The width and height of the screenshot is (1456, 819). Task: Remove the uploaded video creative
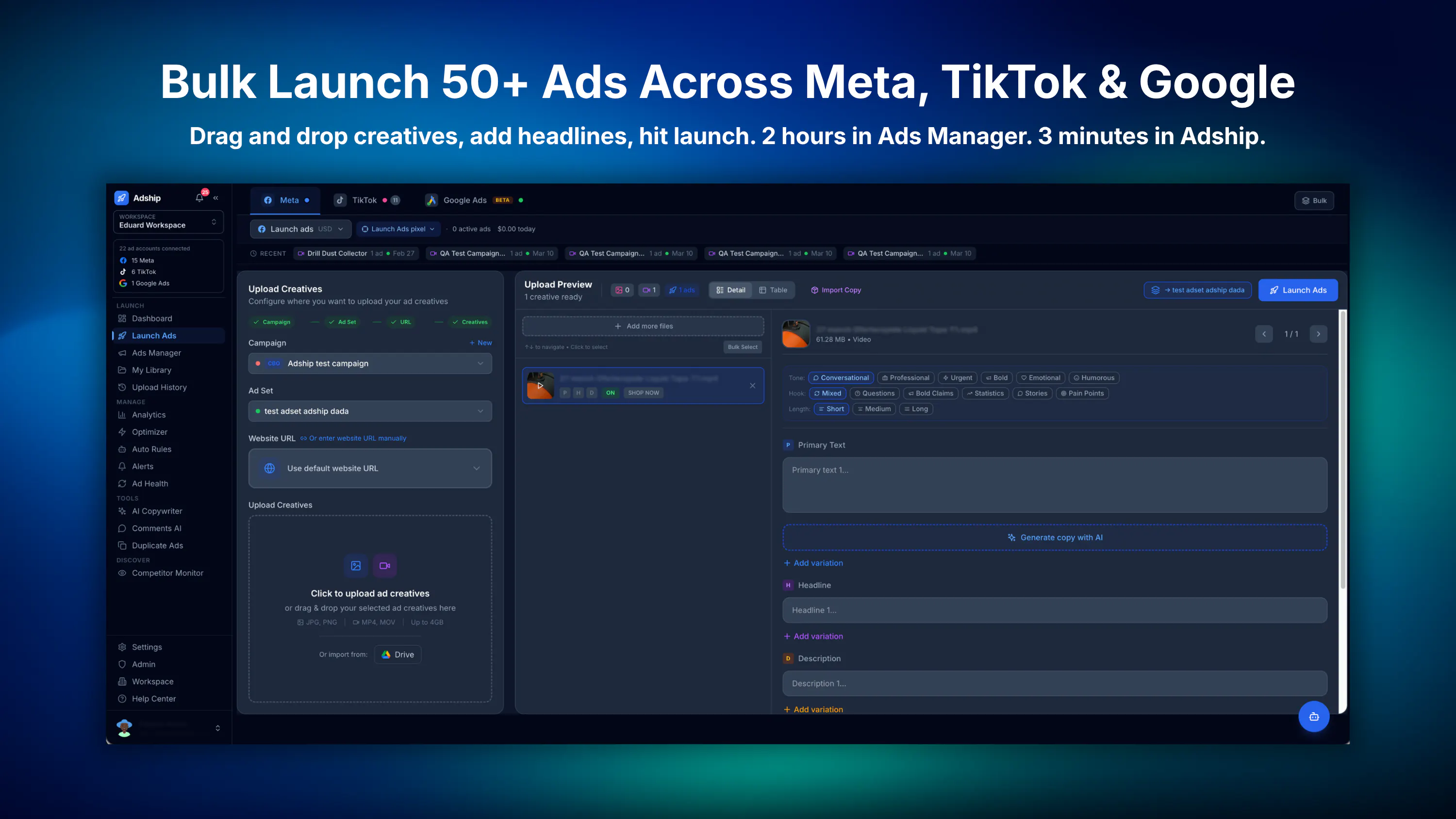coord(753,385)
